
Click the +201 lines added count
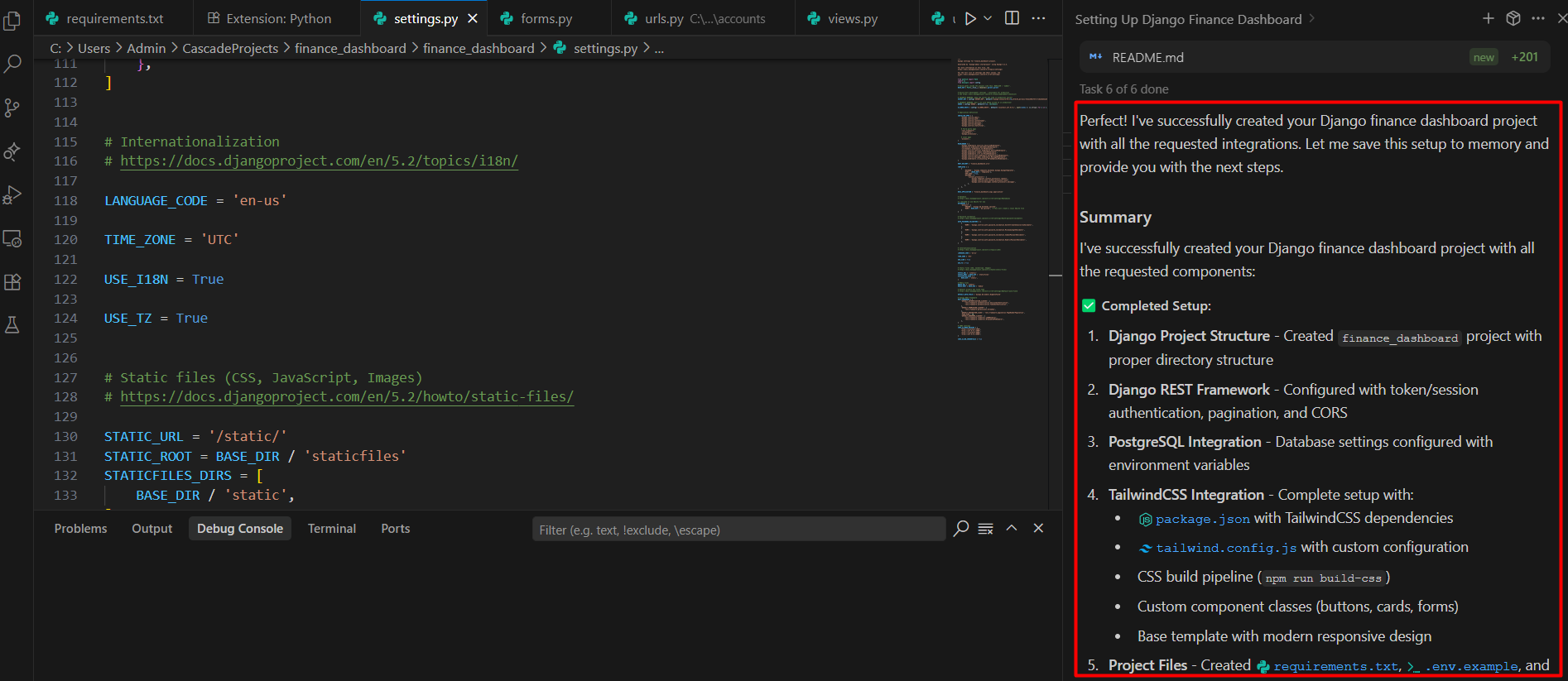tap(1524, 57)
